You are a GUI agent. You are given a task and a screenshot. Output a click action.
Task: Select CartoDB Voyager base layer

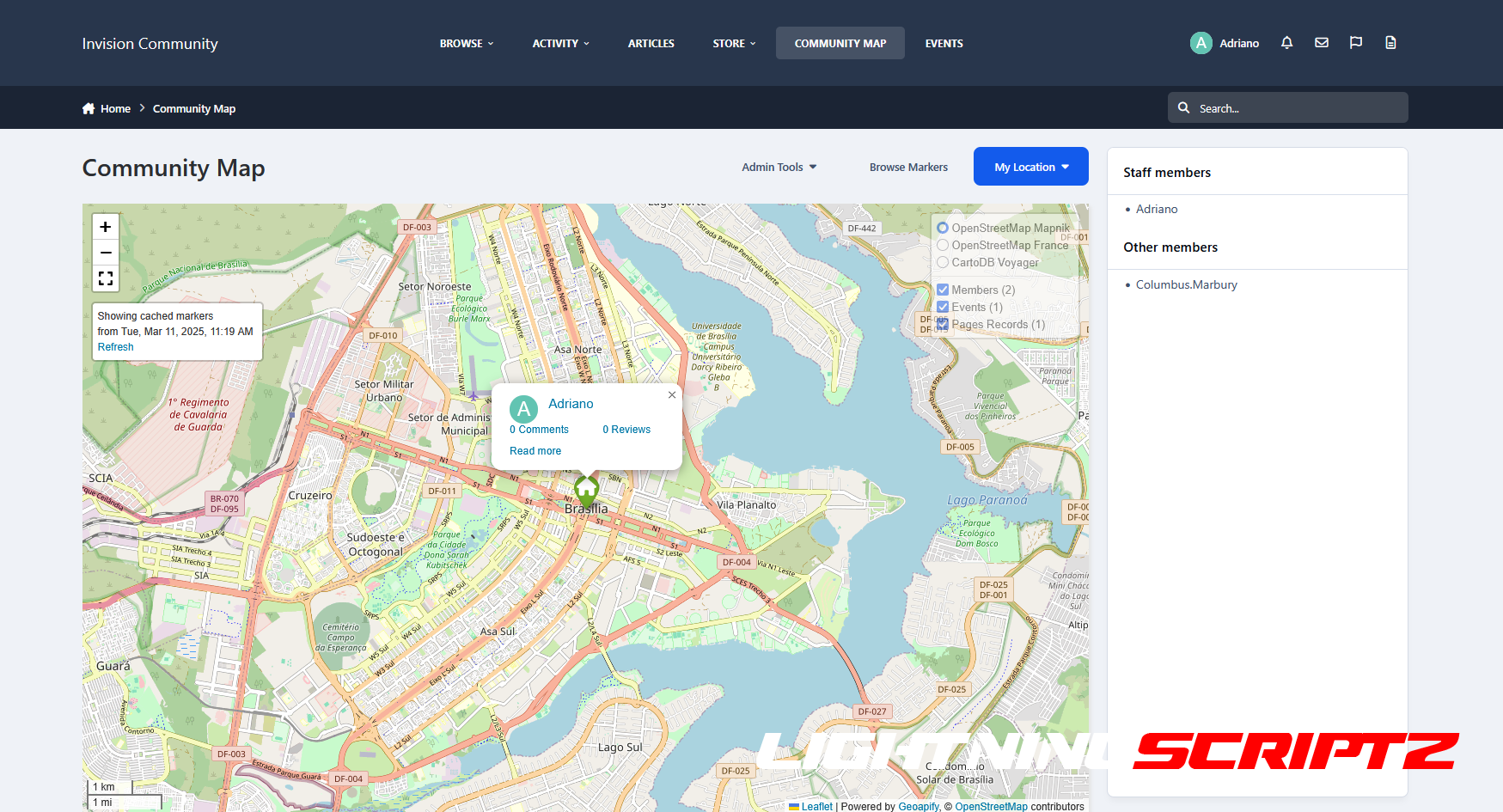point(943,262)
